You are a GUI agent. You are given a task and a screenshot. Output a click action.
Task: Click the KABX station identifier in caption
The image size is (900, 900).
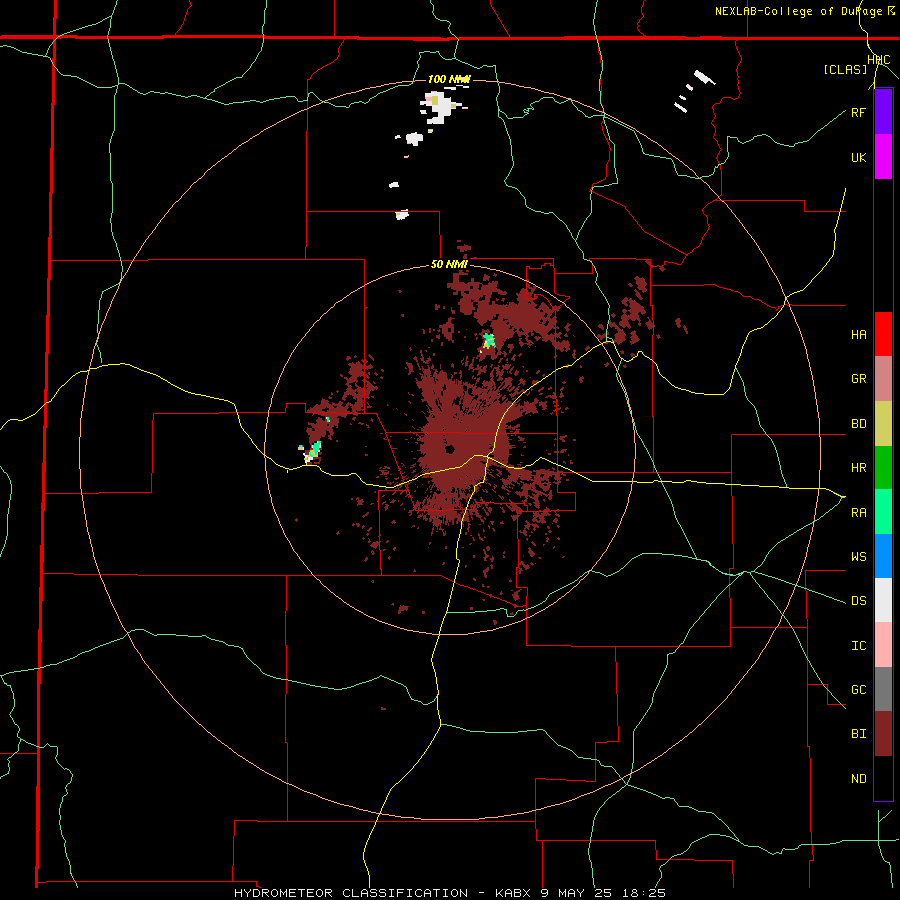(515, 893)
